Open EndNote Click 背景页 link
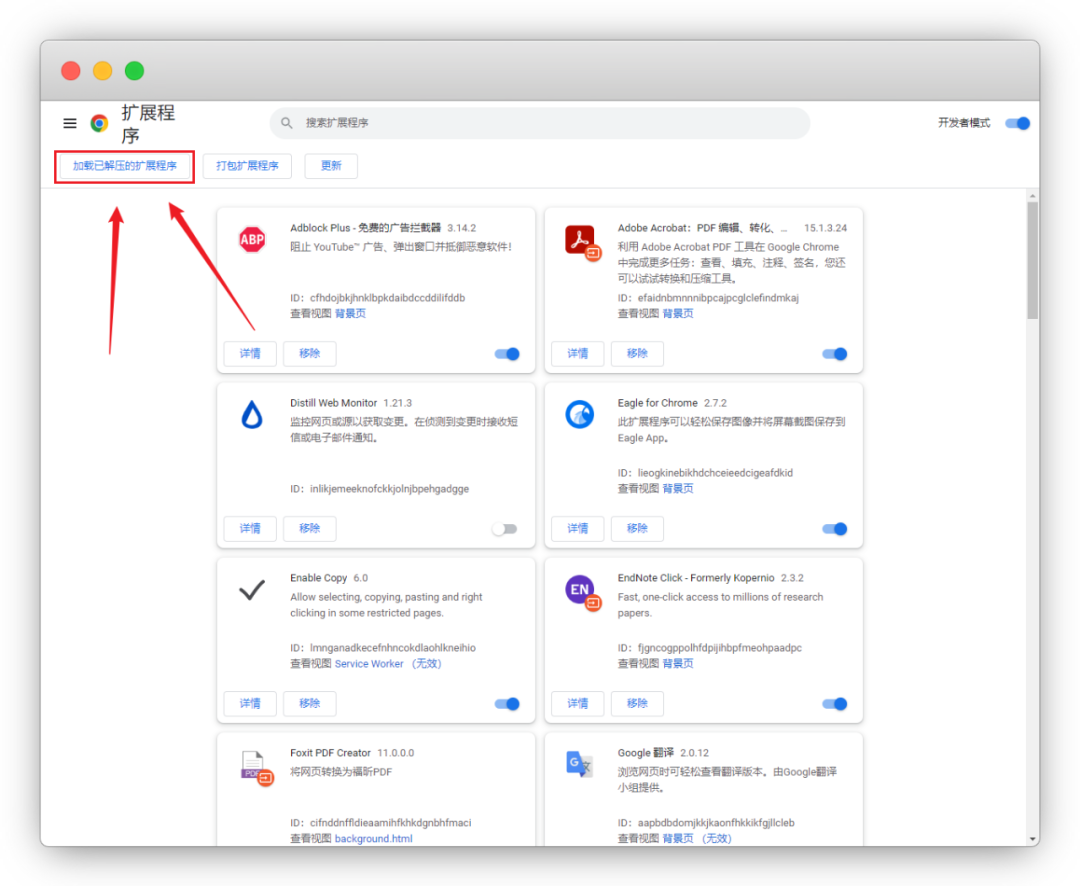This screenshot has width=1080, height=886. tap(678, 663)
